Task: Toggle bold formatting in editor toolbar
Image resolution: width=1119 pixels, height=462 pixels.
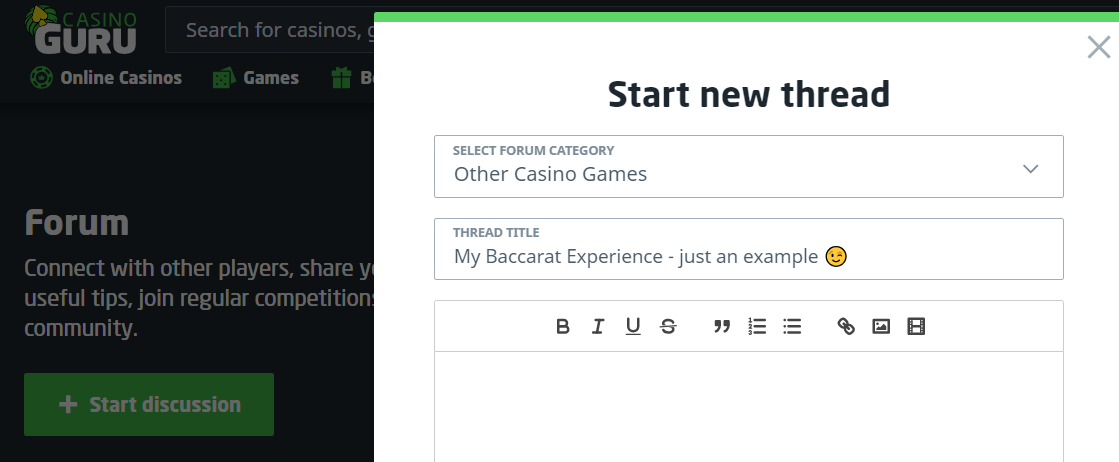Action: 563,326
